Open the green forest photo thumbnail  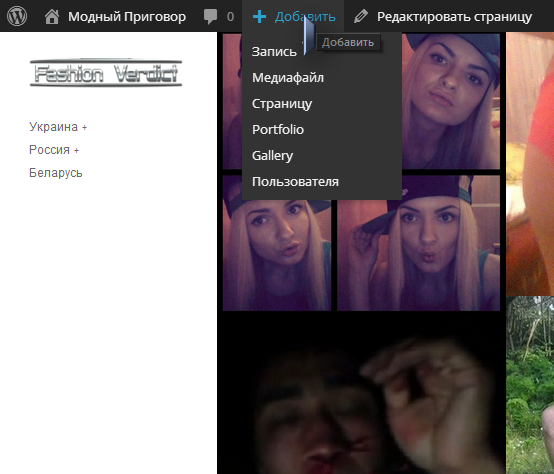click(530, 385)
